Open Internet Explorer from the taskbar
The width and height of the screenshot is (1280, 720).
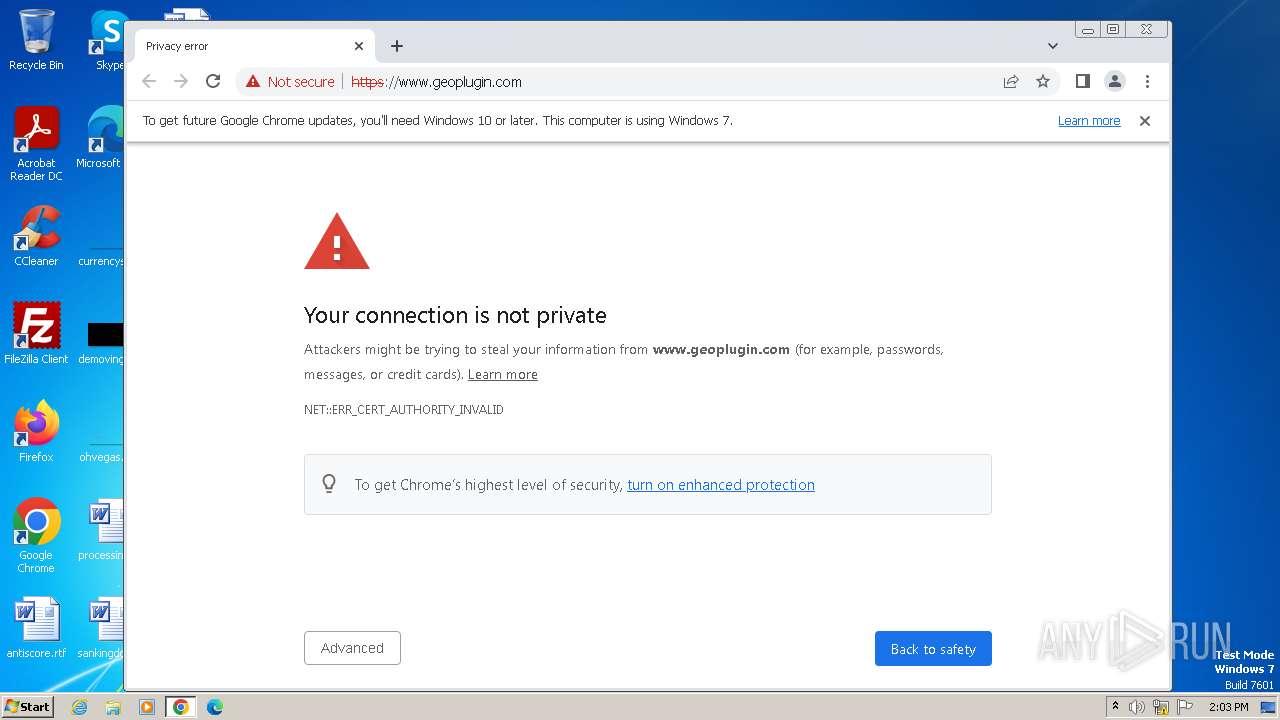[79, 707]
